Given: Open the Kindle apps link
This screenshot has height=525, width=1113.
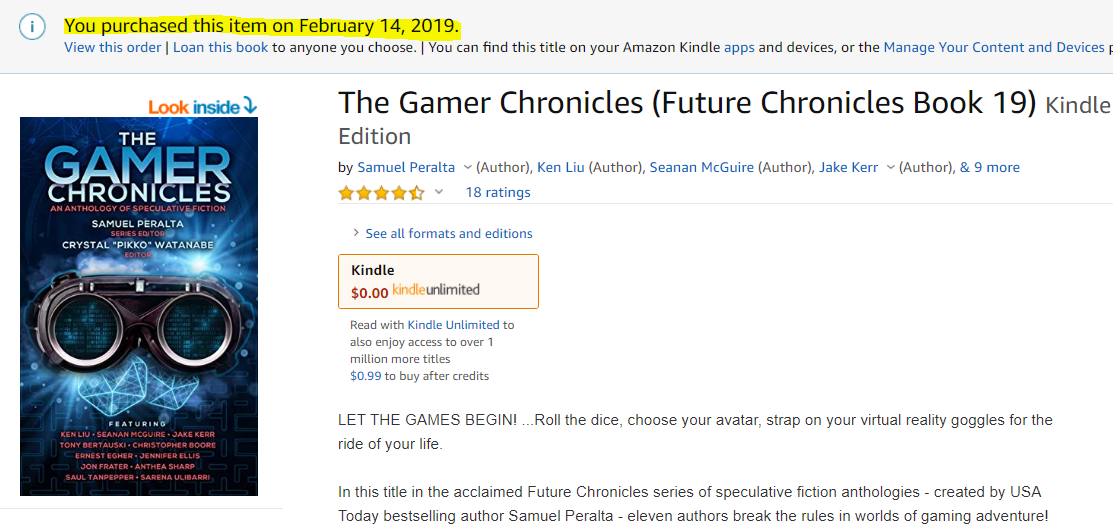Looking at the screenshot, I should click(x=739, y=48).
